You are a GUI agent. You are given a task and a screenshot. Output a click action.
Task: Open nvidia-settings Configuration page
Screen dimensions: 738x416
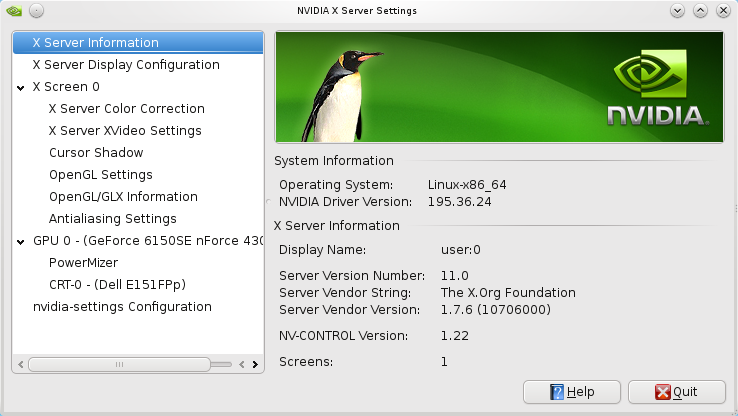pos(122,307)
